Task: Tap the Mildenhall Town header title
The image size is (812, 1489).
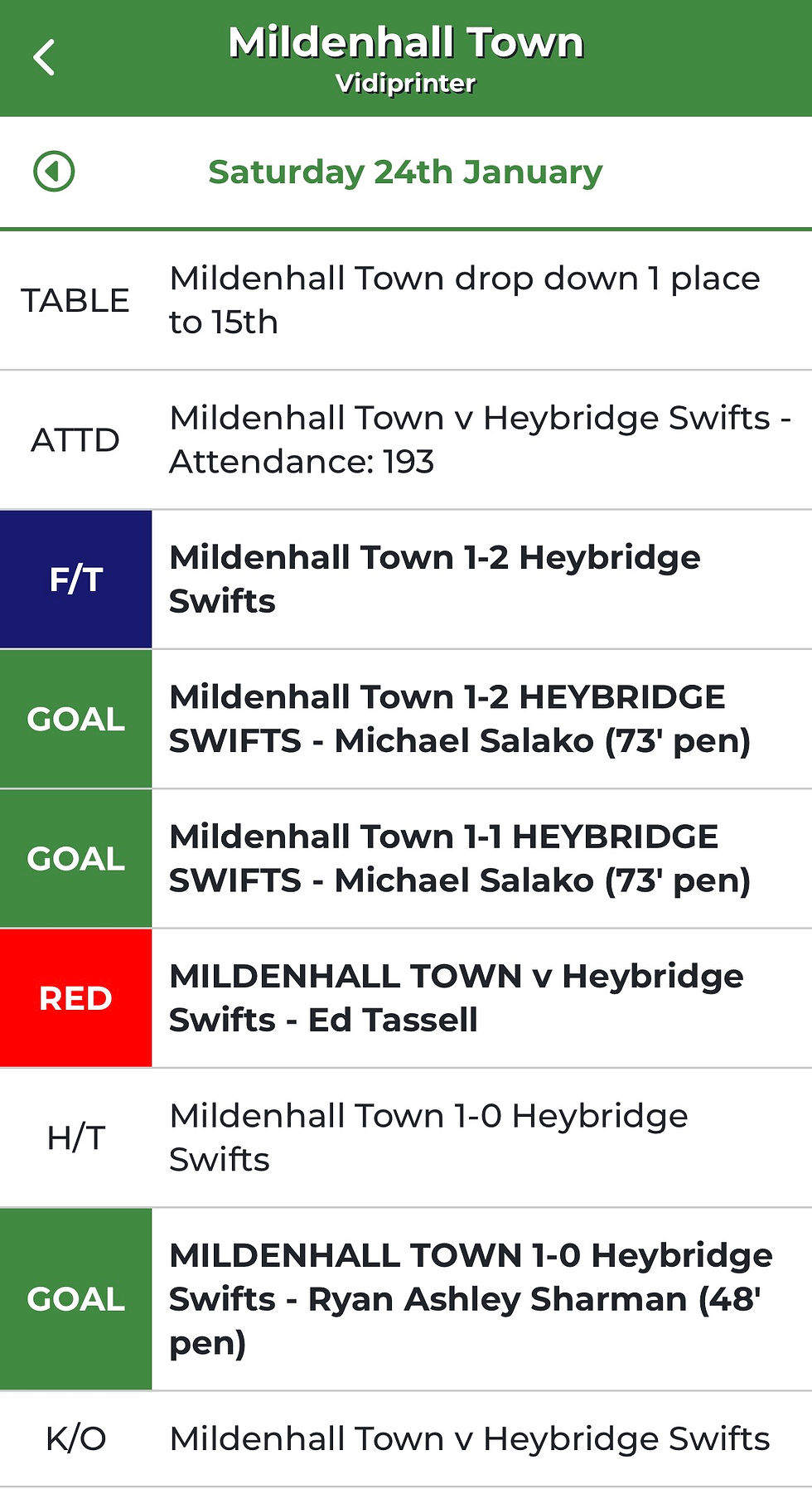Action: 405,43
